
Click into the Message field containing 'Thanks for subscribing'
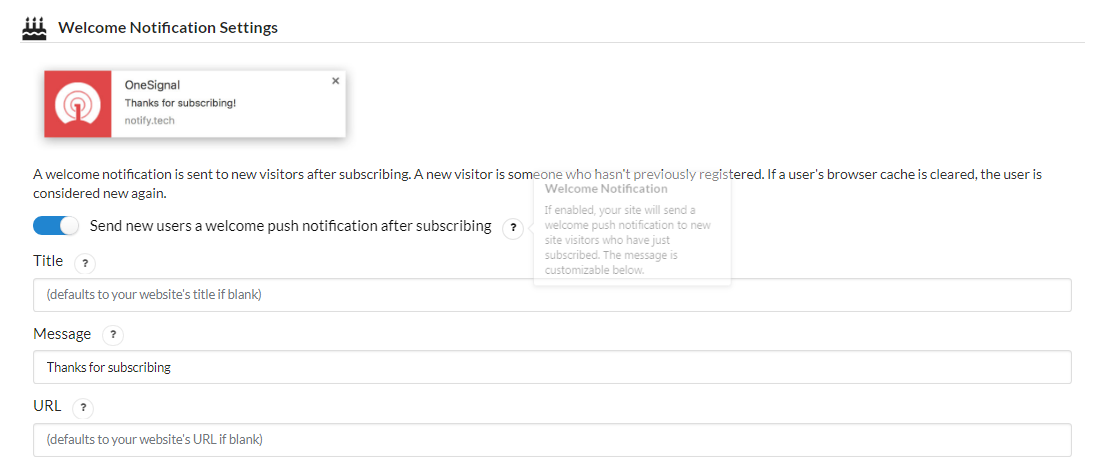coord(552,367)
